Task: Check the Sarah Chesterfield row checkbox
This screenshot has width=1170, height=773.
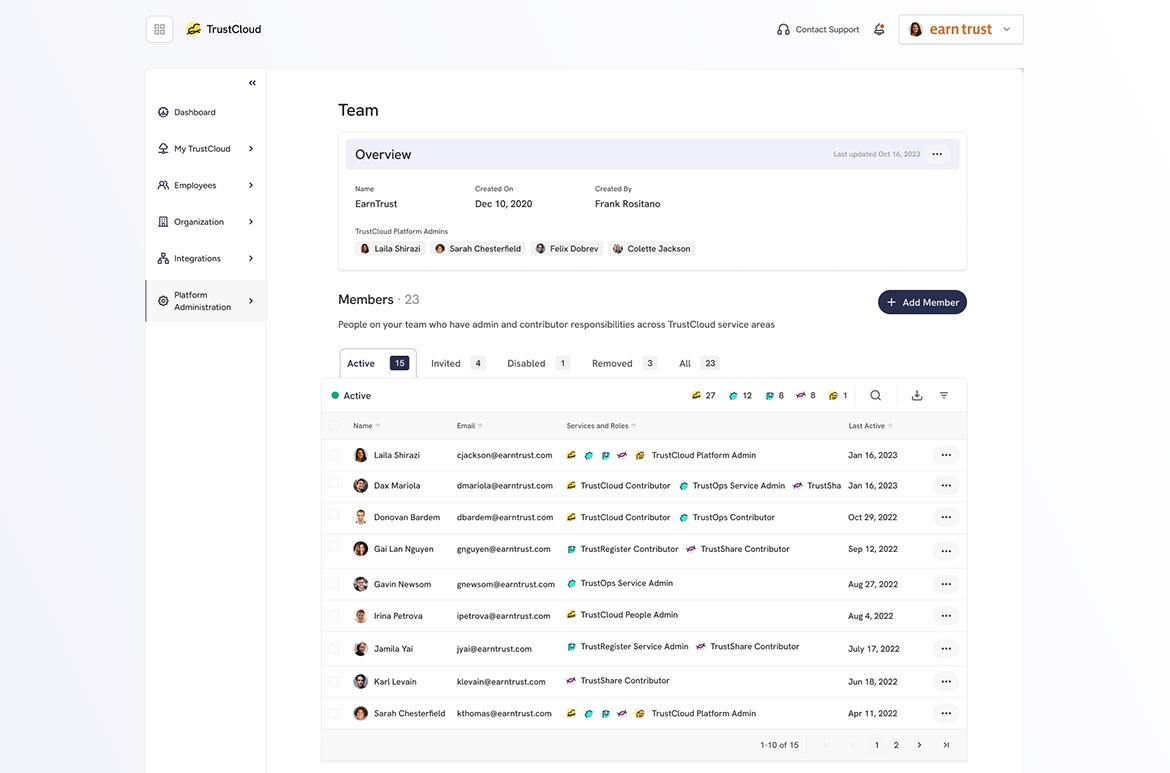Action: click(x=334, y=713)
